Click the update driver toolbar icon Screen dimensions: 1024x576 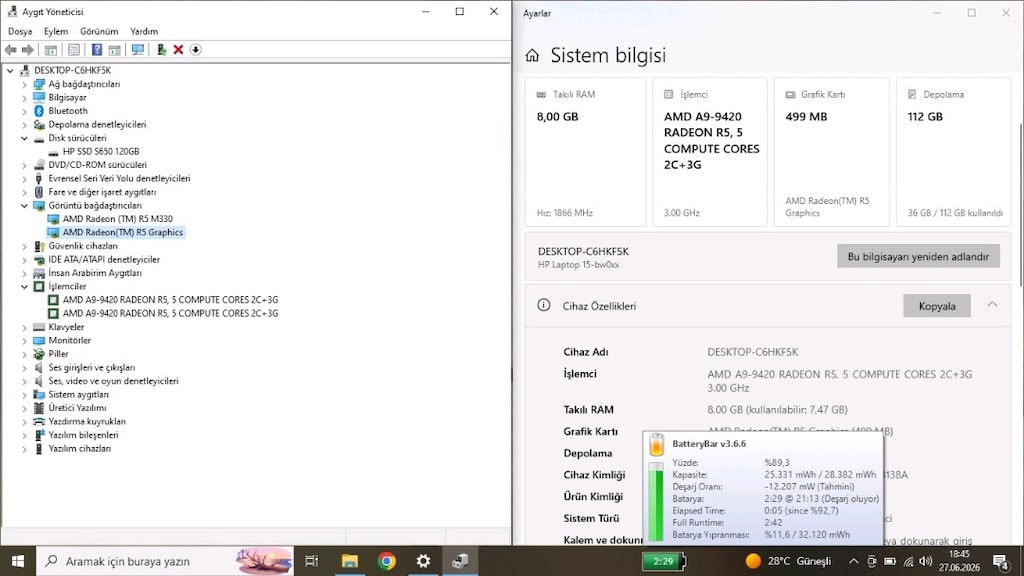161,50
